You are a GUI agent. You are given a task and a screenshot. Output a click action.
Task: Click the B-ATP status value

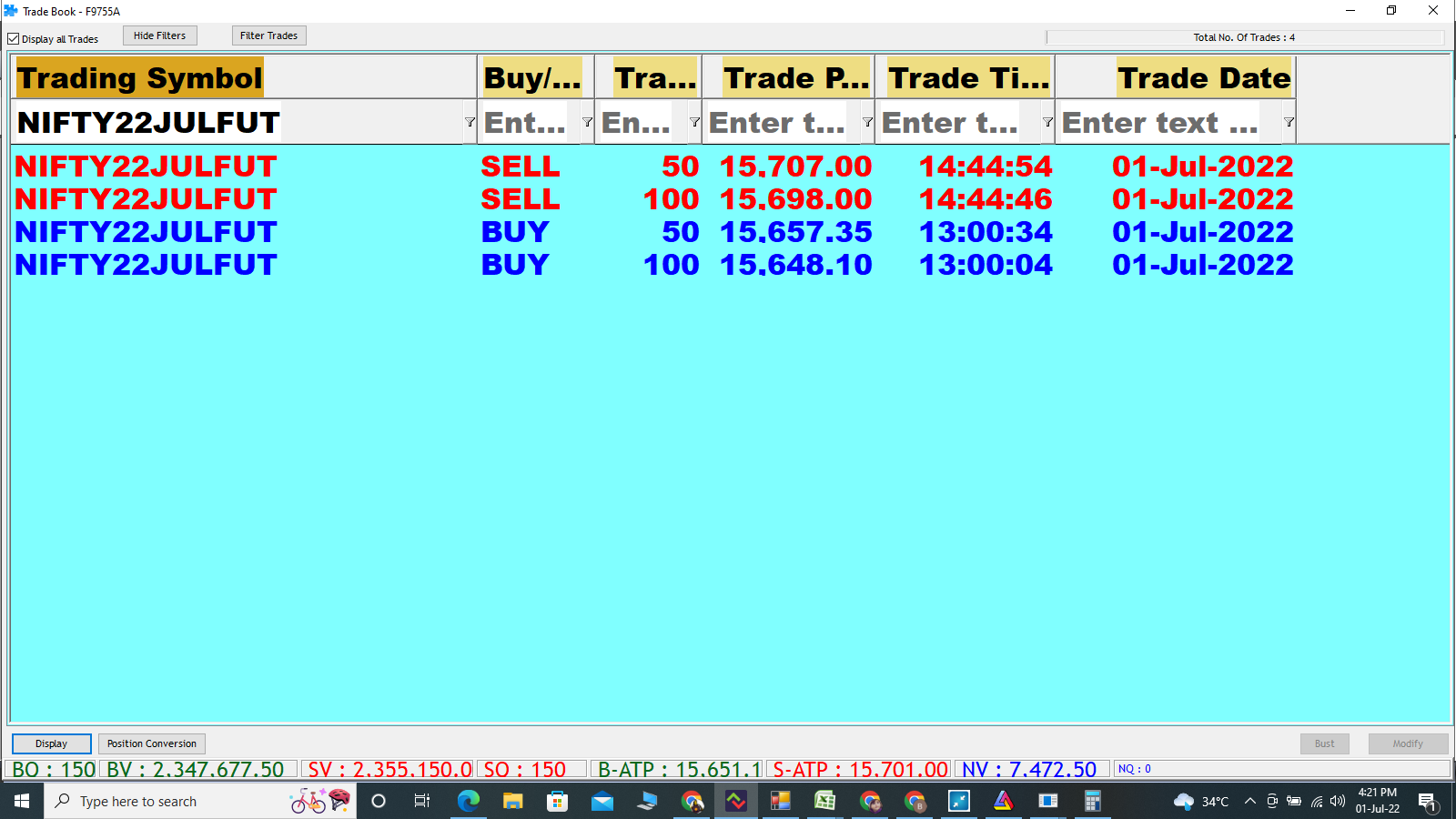[x=679, y=770]
